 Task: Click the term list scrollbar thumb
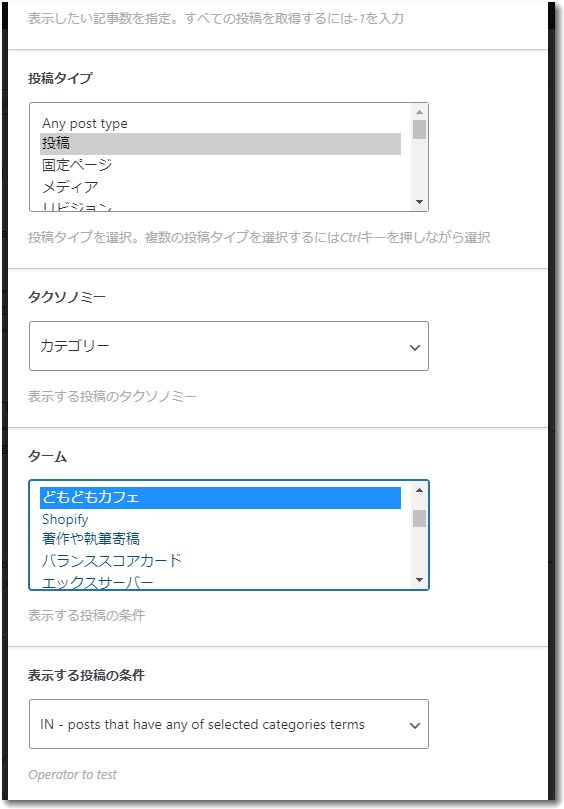click(419, 518)
